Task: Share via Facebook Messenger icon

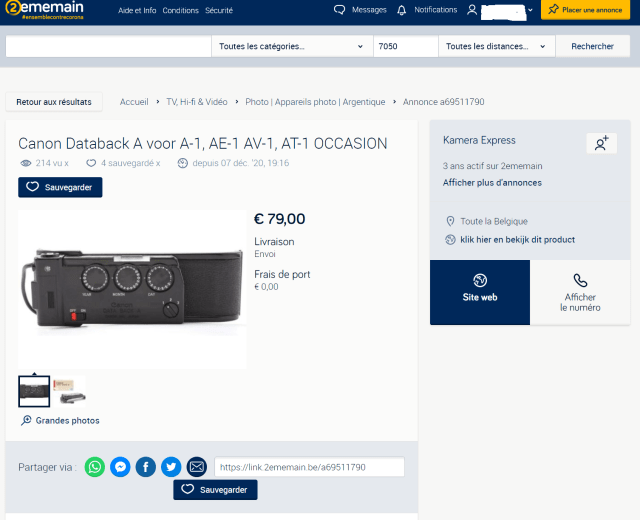Action: point(120,467)
